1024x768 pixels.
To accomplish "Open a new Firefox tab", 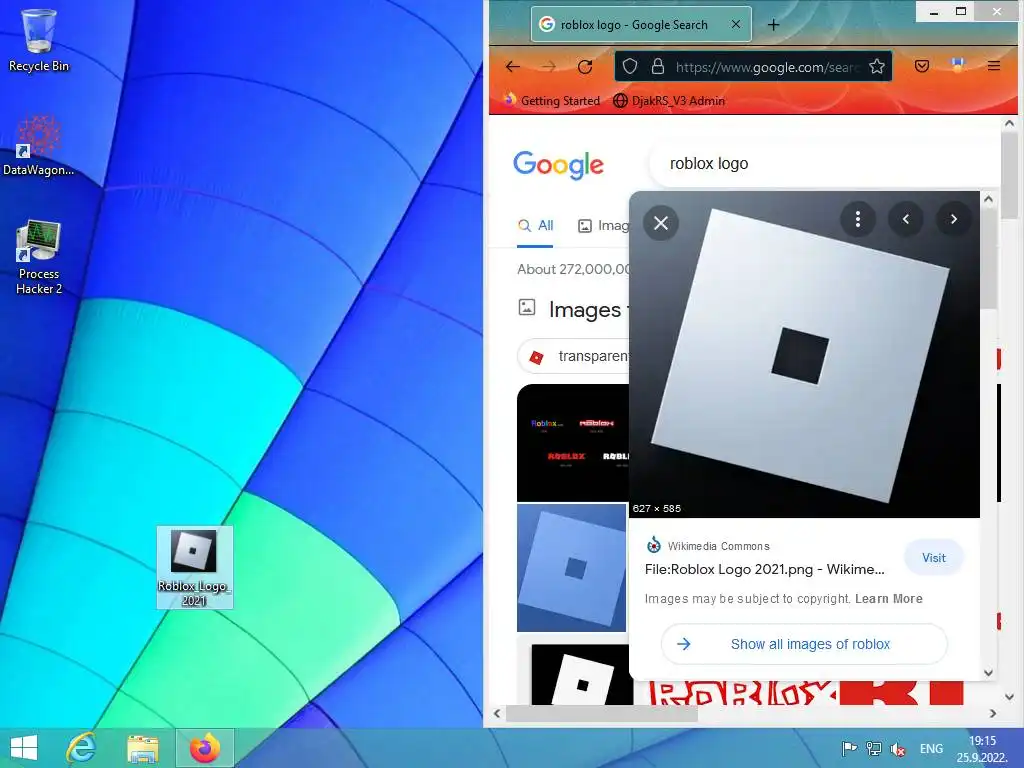I will point(773,25).
